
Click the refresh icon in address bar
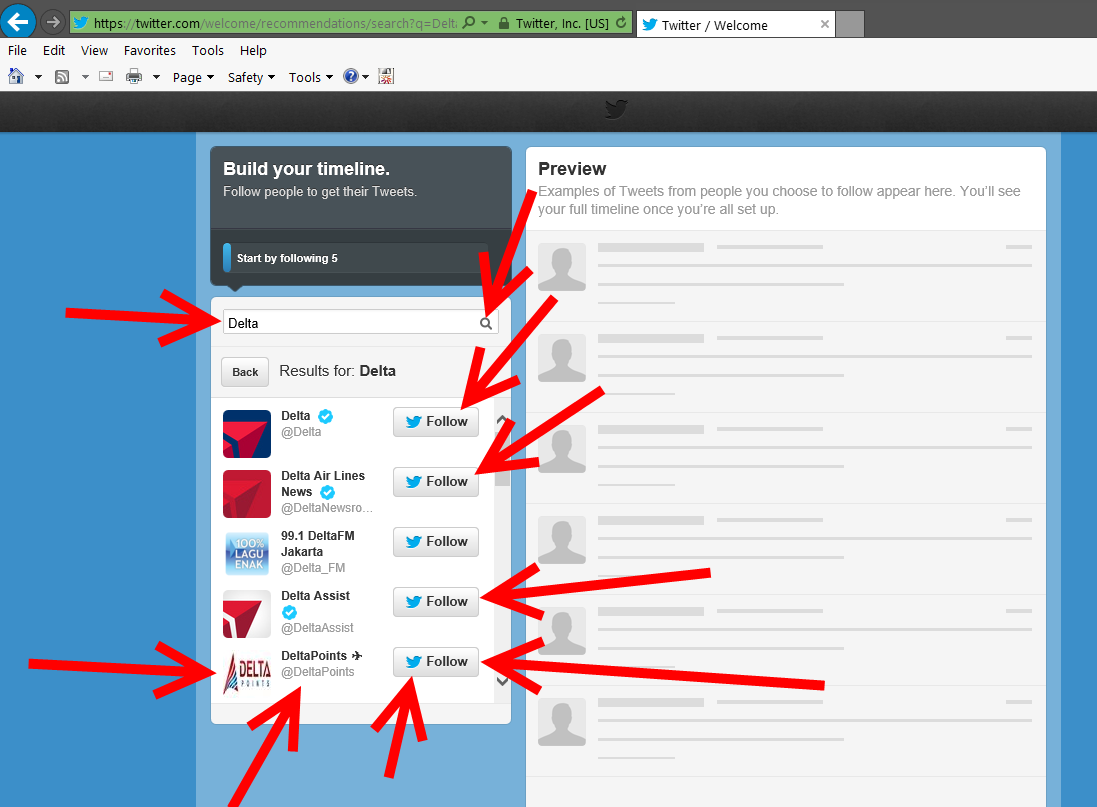pyautogui.click(x=622, y=23)
